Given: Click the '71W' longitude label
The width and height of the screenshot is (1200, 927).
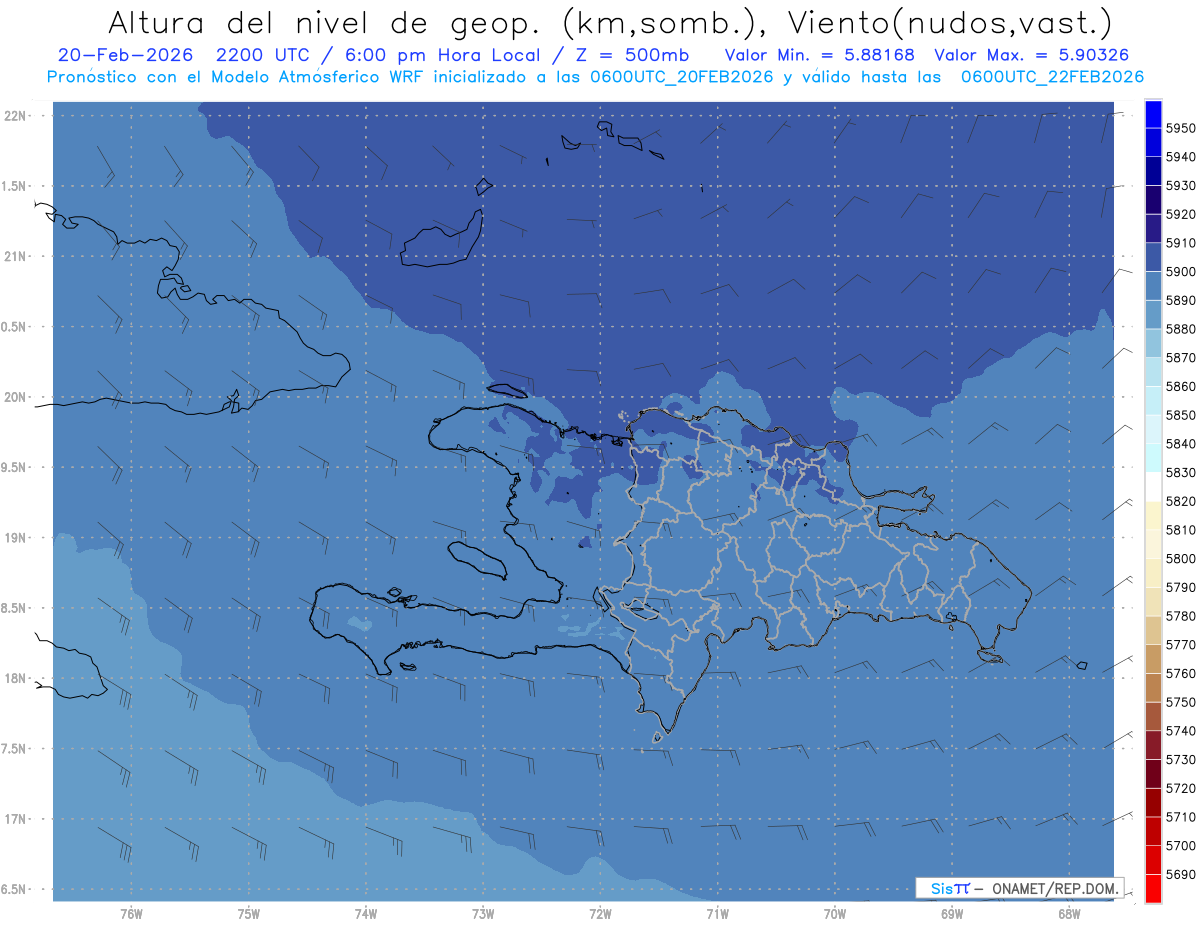Looking at the screenshot, I should pyautogui.click(x=717, y=914).
